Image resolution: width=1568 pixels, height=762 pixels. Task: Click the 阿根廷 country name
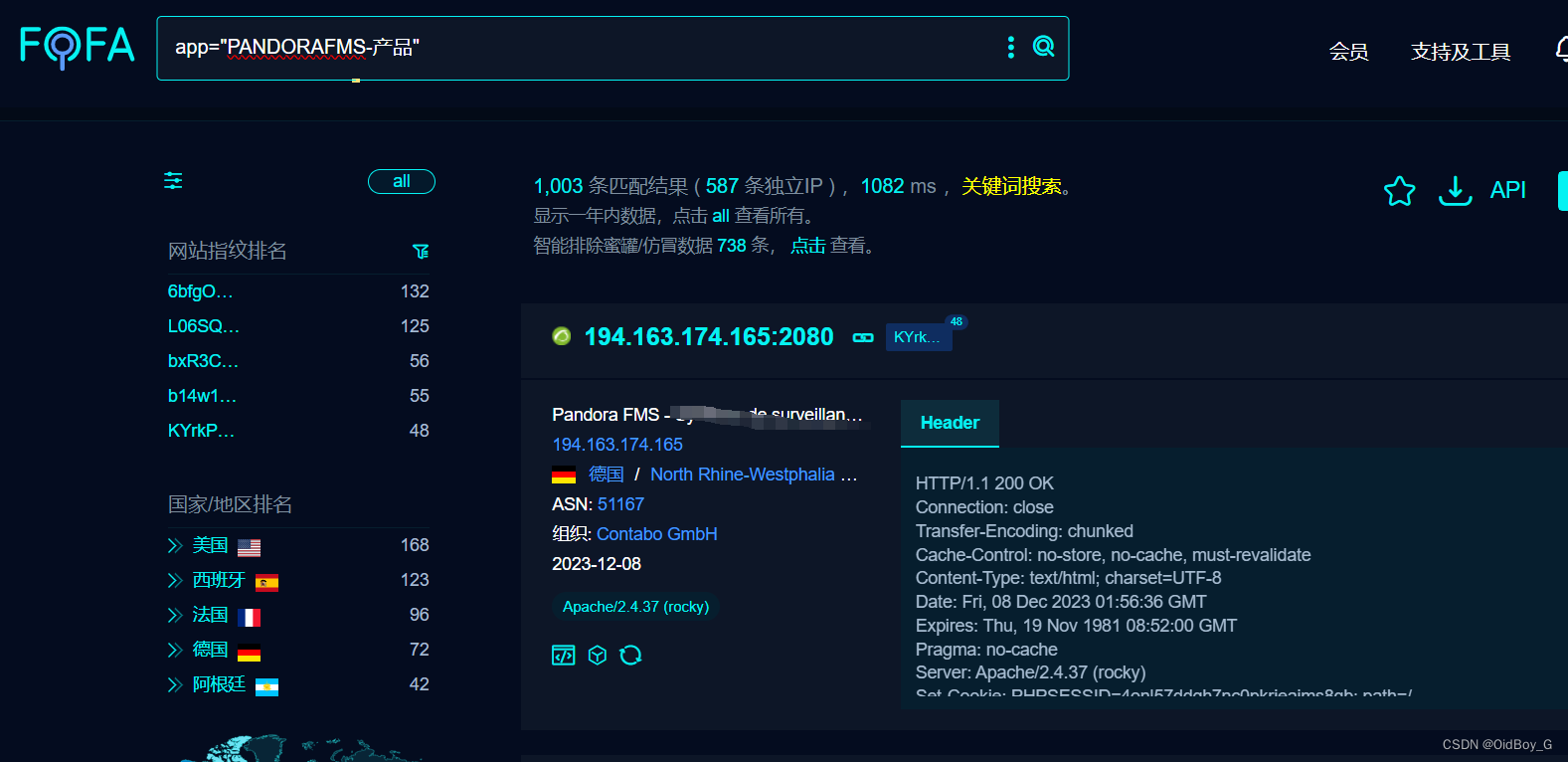[x=219, y=684]
